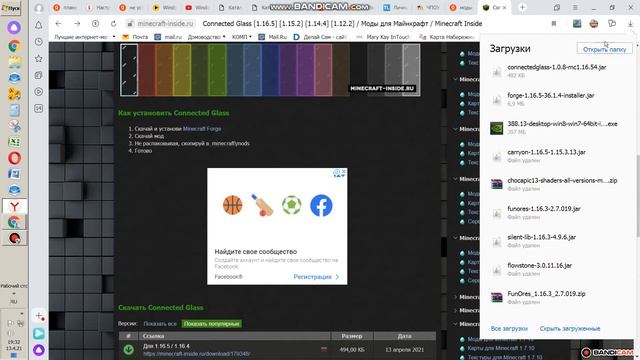Select Показать популярные version filter
This screenshot has height=360, width=640.
pyautogui.click(x=211, y=324)
